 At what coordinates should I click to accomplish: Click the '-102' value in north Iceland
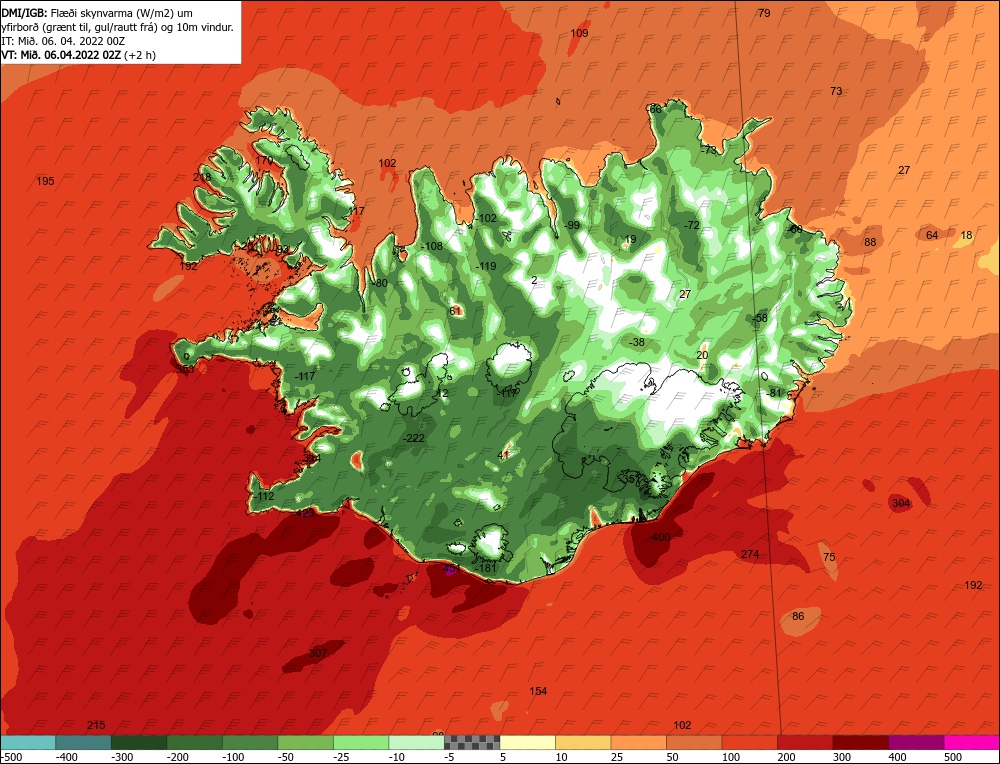point(486,218)
